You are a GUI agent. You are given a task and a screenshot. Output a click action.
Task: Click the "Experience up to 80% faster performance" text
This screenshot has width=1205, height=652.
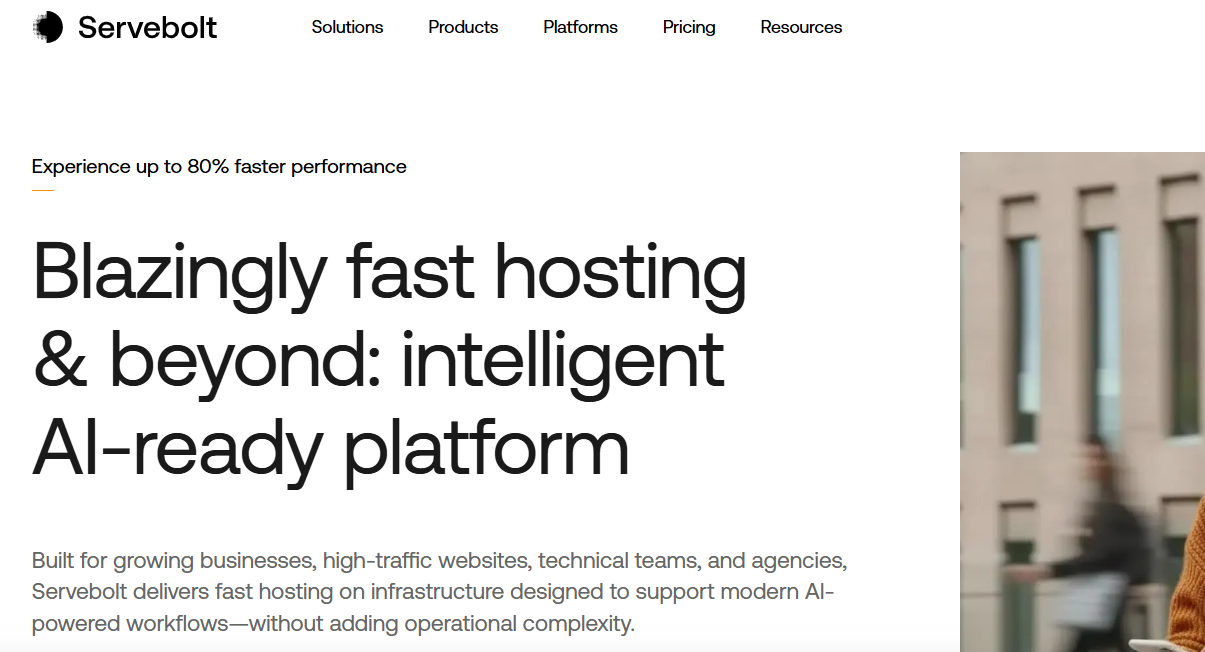point(219,167)
